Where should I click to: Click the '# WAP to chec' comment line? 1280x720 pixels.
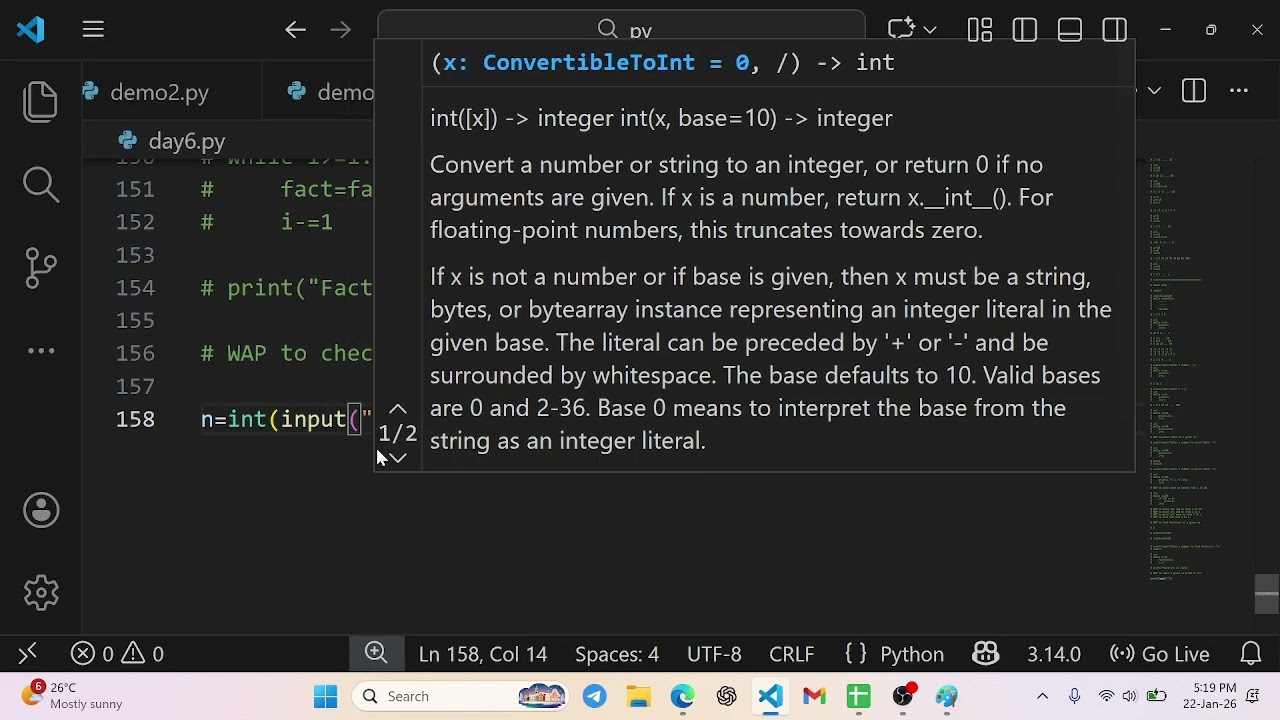click(x=287, y=353)
